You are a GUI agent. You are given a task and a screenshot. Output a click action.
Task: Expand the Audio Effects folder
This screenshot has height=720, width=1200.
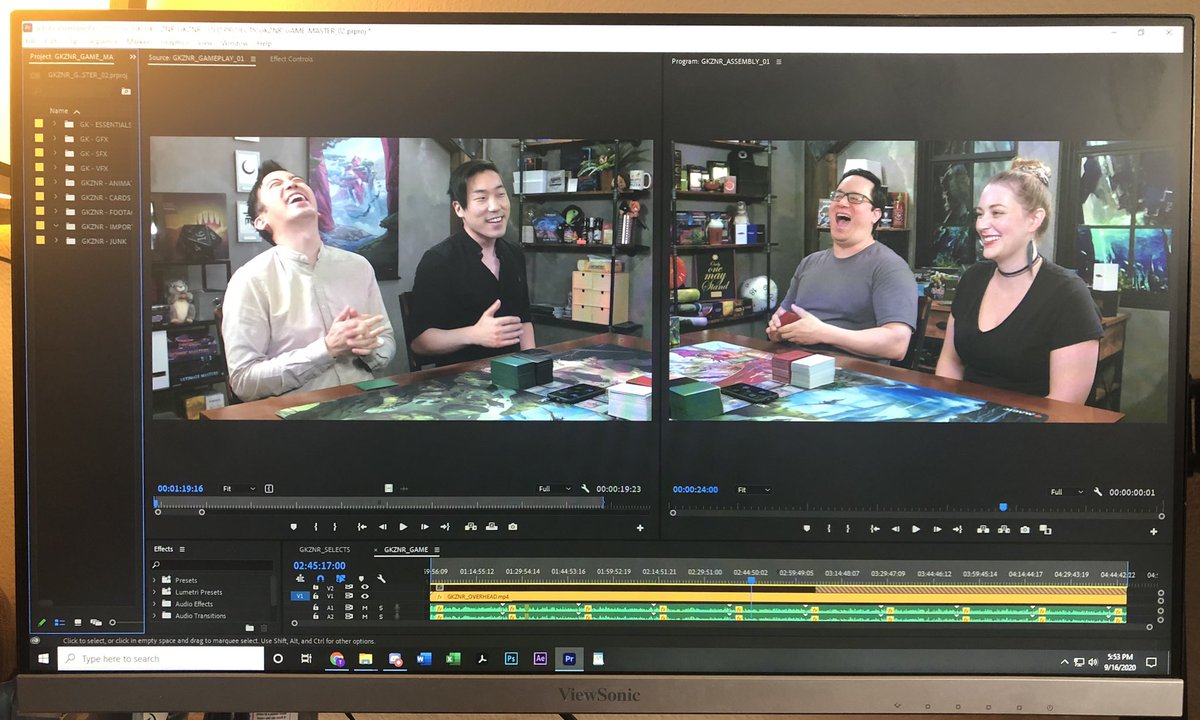pyautogui.click(x=154, y=604)
